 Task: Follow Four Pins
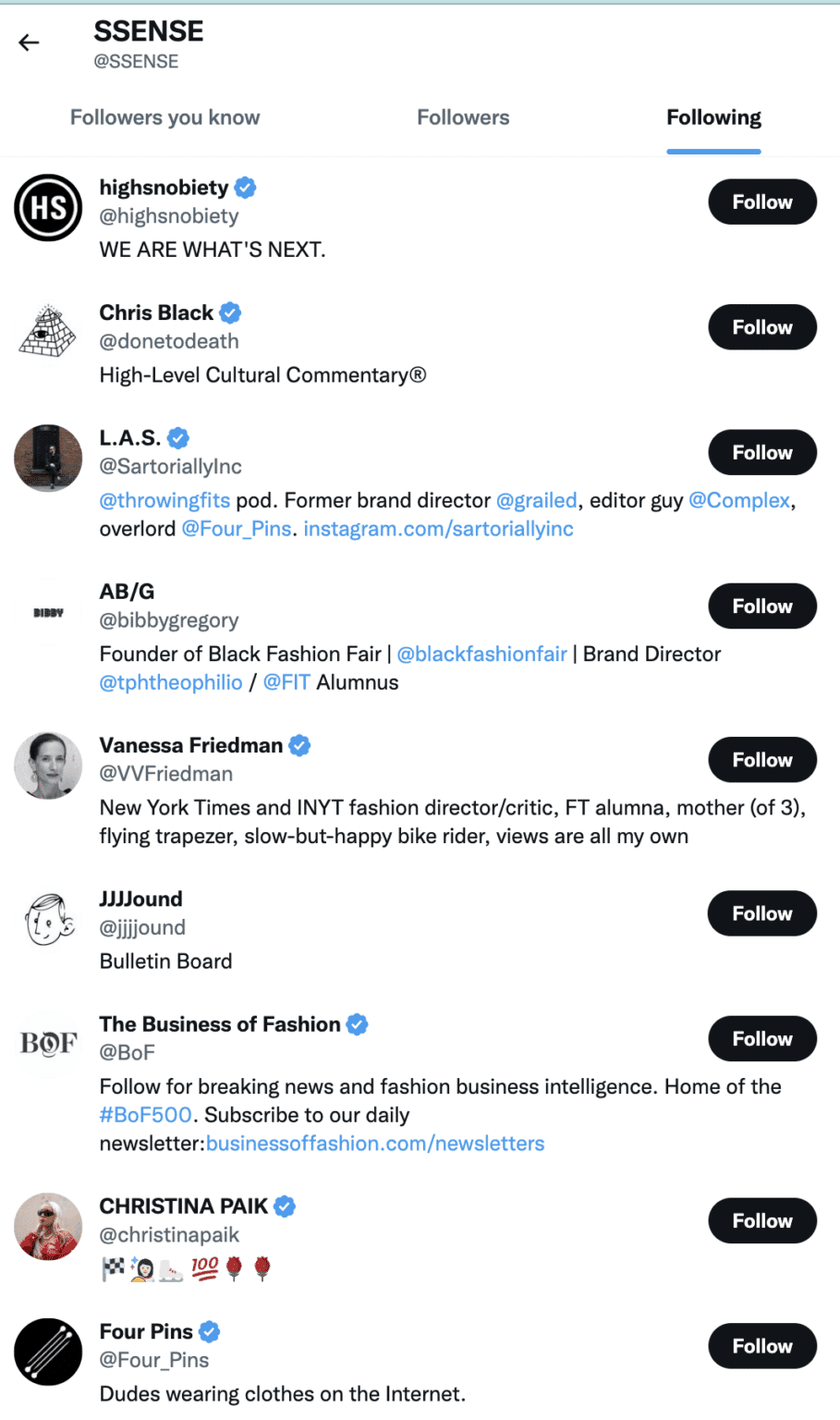[761, 1346]
